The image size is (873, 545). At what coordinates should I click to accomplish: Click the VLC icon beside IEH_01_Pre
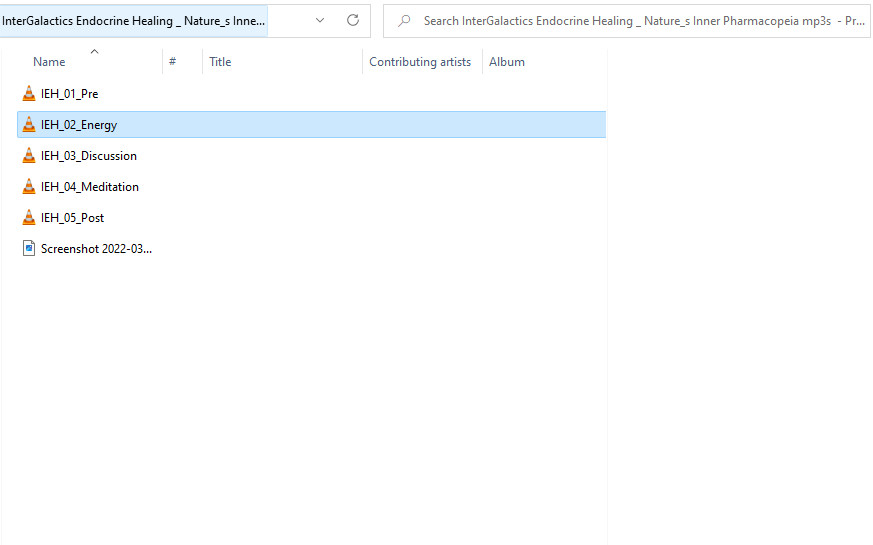(29, 94)
